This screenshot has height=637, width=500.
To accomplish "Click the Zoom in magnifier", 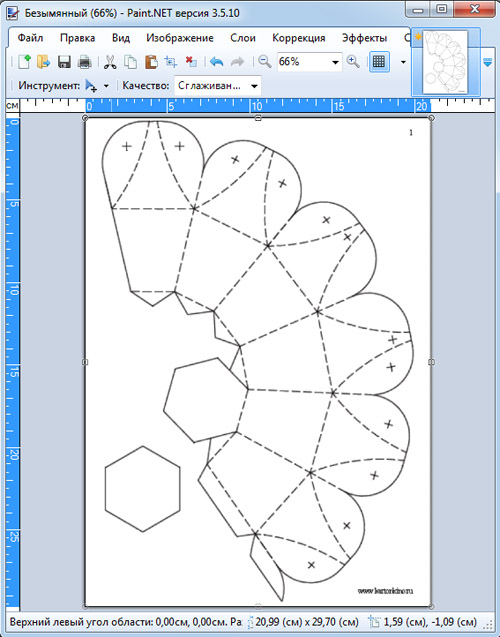I will pos(353,62).
